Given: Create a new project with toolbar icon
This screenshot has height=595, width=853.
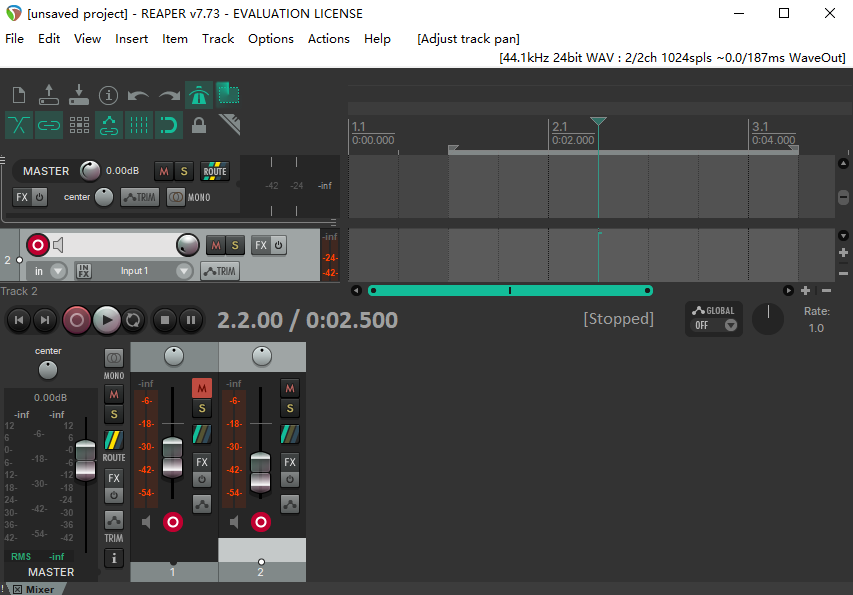Looking at the screenshot, I should 19,95.
